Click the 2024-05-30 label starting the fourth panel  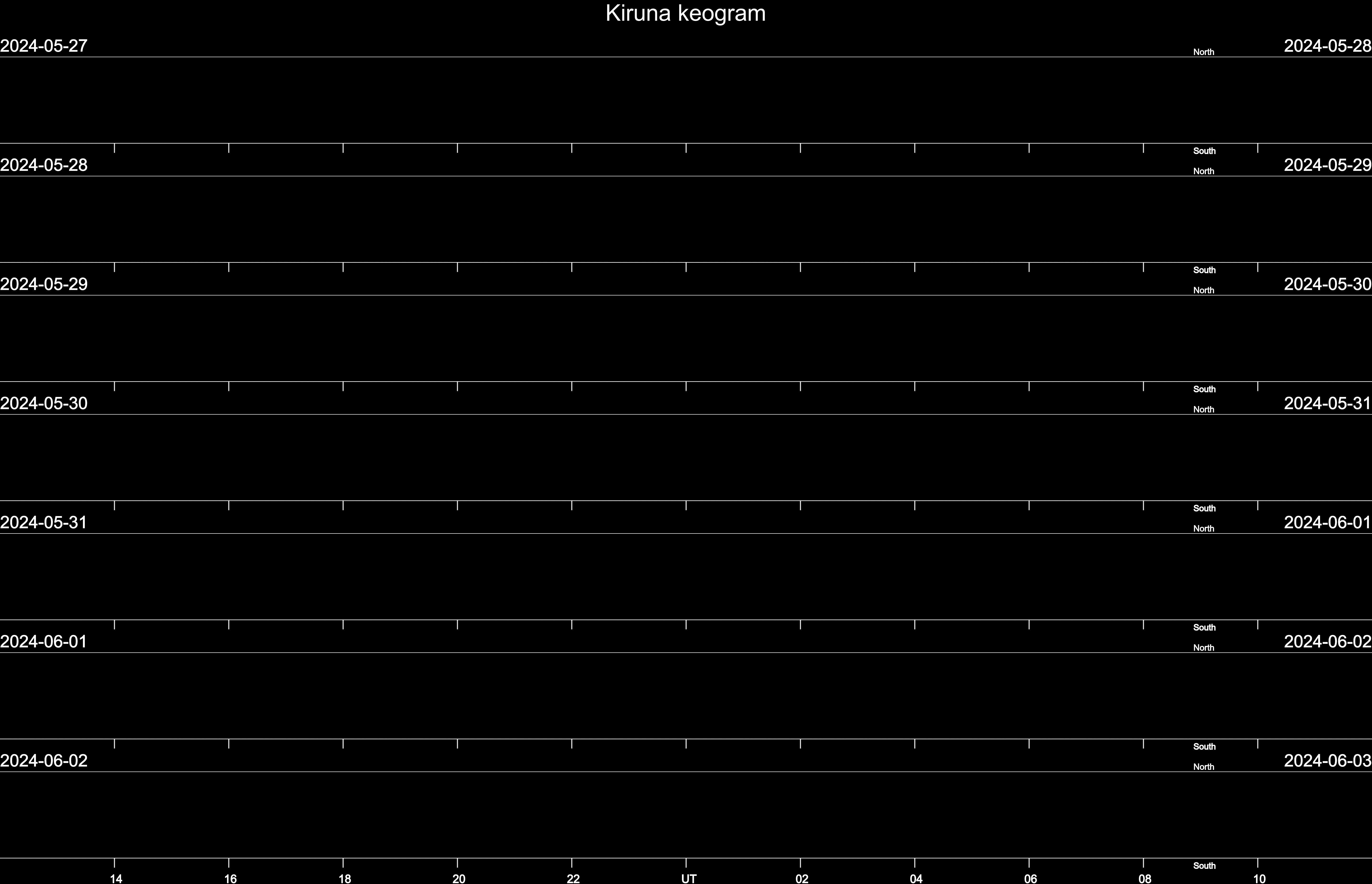(44, 404)
